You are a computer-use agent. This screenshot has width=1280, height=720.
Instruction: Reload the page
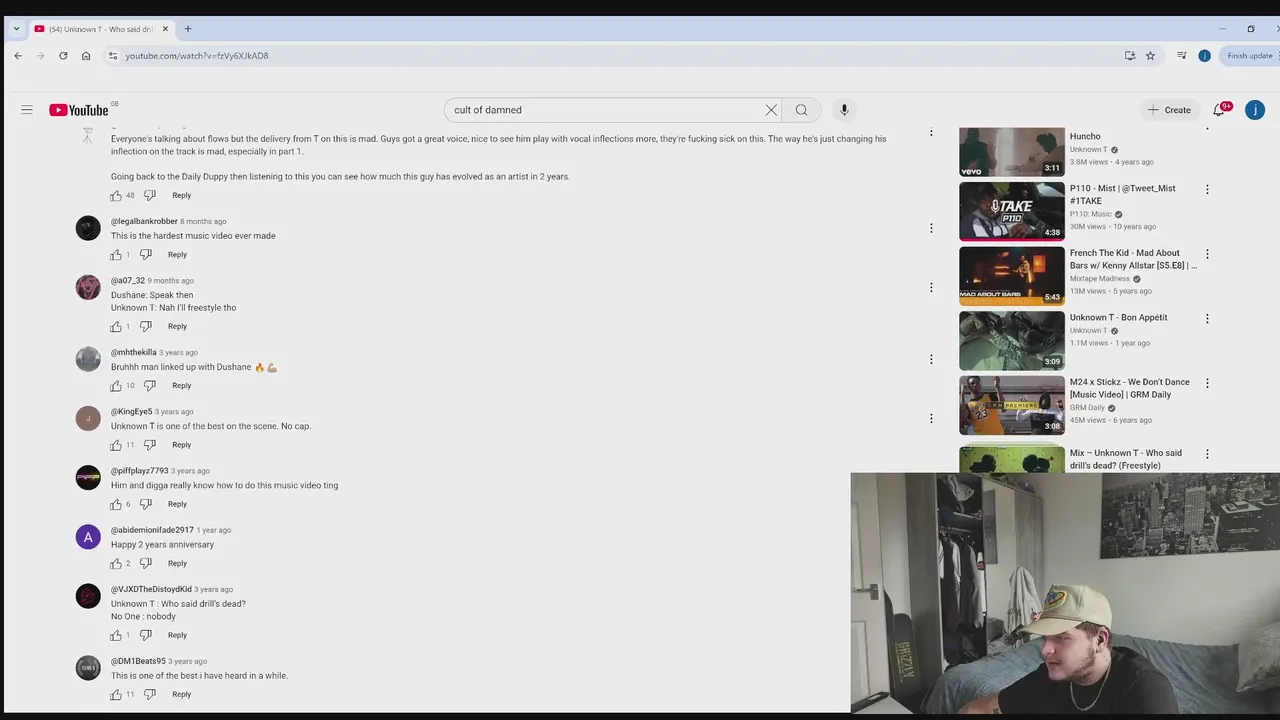pos(63,56)
